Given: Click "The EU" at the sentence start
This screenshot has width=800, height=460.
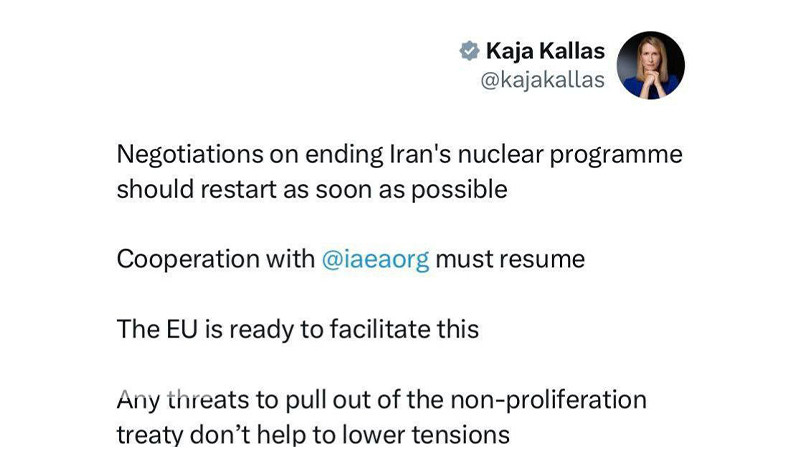Looking at the screenshot, I should (157, 329).
